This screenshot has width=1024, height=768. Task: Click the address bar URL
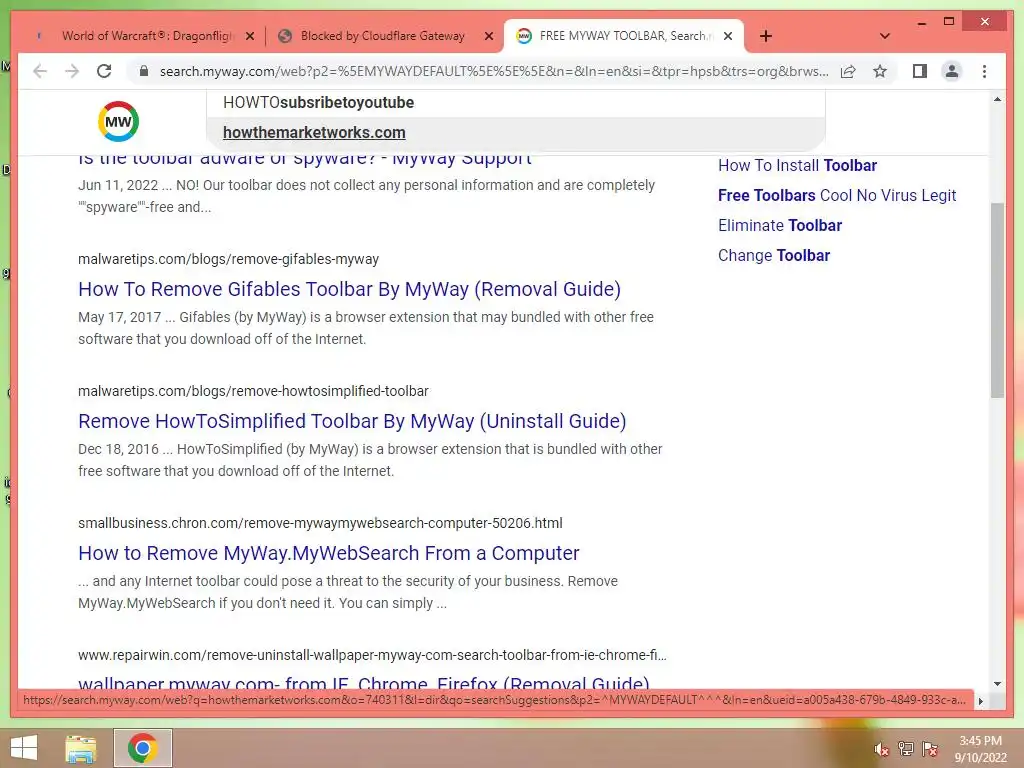click(x=494, y=71)
